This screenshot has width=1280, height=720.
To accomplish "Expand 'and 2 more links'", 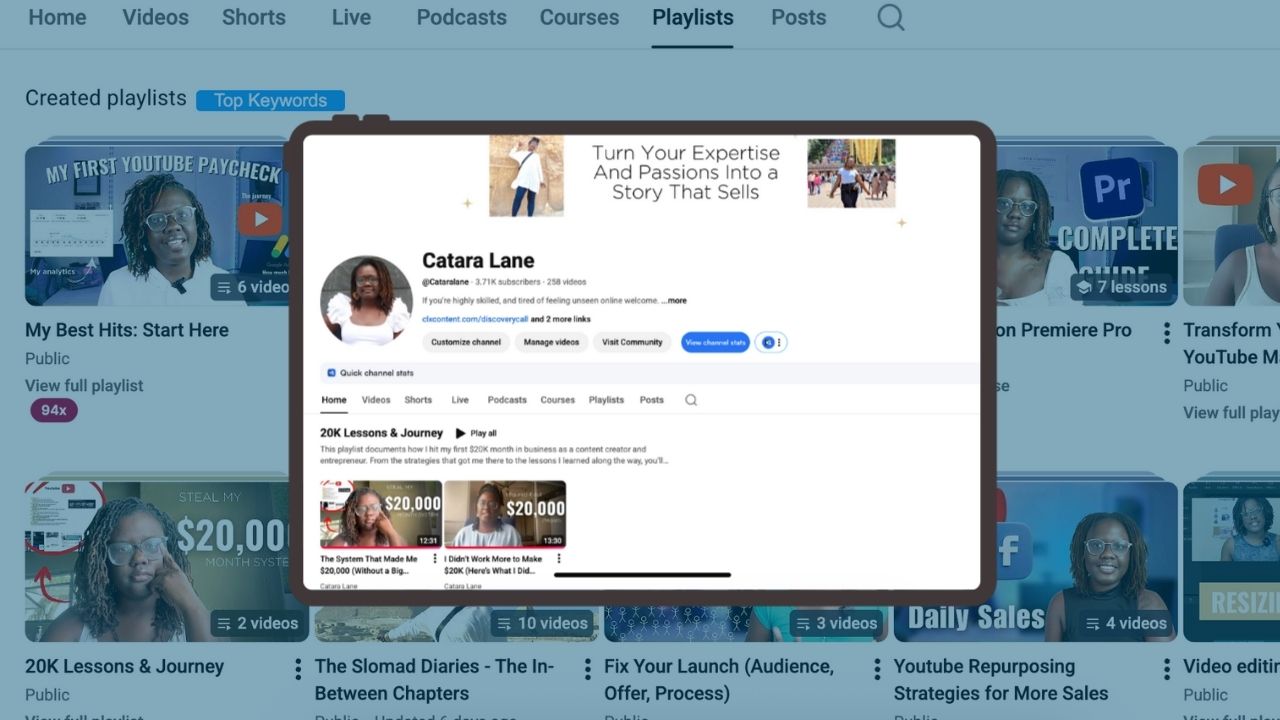I will (560, 319).
